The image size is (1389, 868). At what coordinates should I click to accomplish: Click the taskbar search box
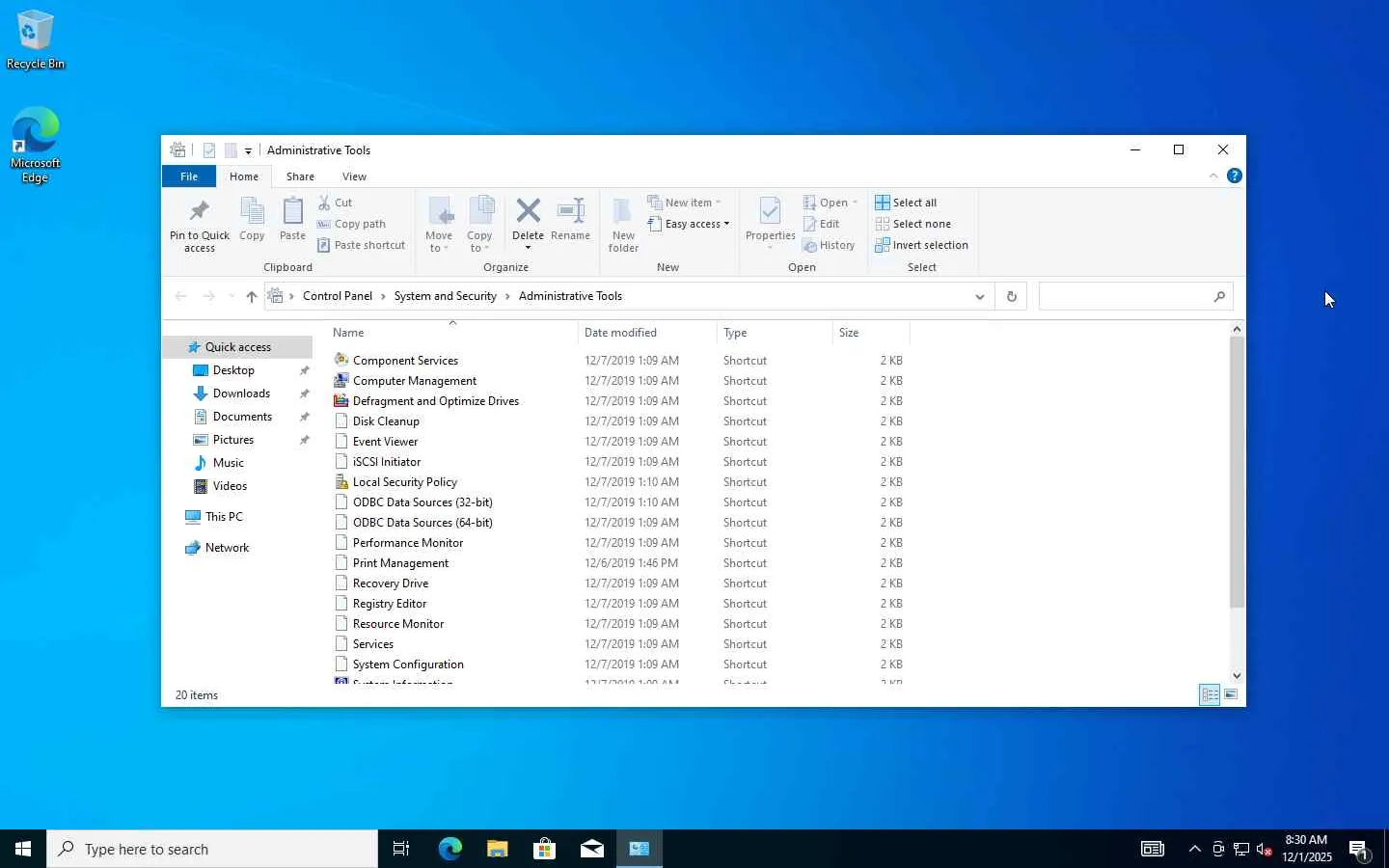click(x=212, y=849)
